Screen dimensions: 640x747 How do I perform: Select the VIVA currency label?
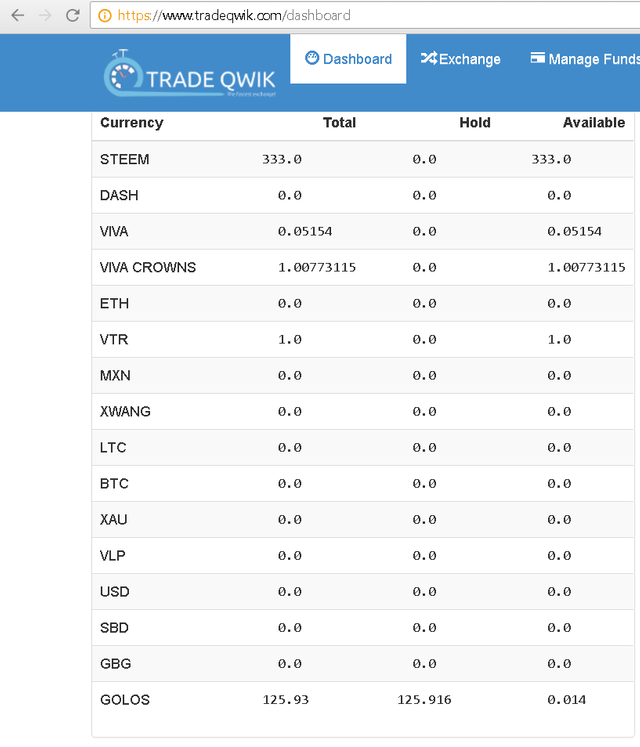pyautogui.click(x=114, y=232)
